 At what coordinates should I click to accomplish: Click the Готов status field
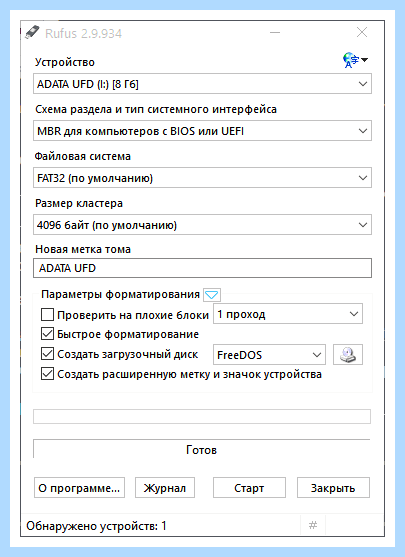(x=201, y=449)
